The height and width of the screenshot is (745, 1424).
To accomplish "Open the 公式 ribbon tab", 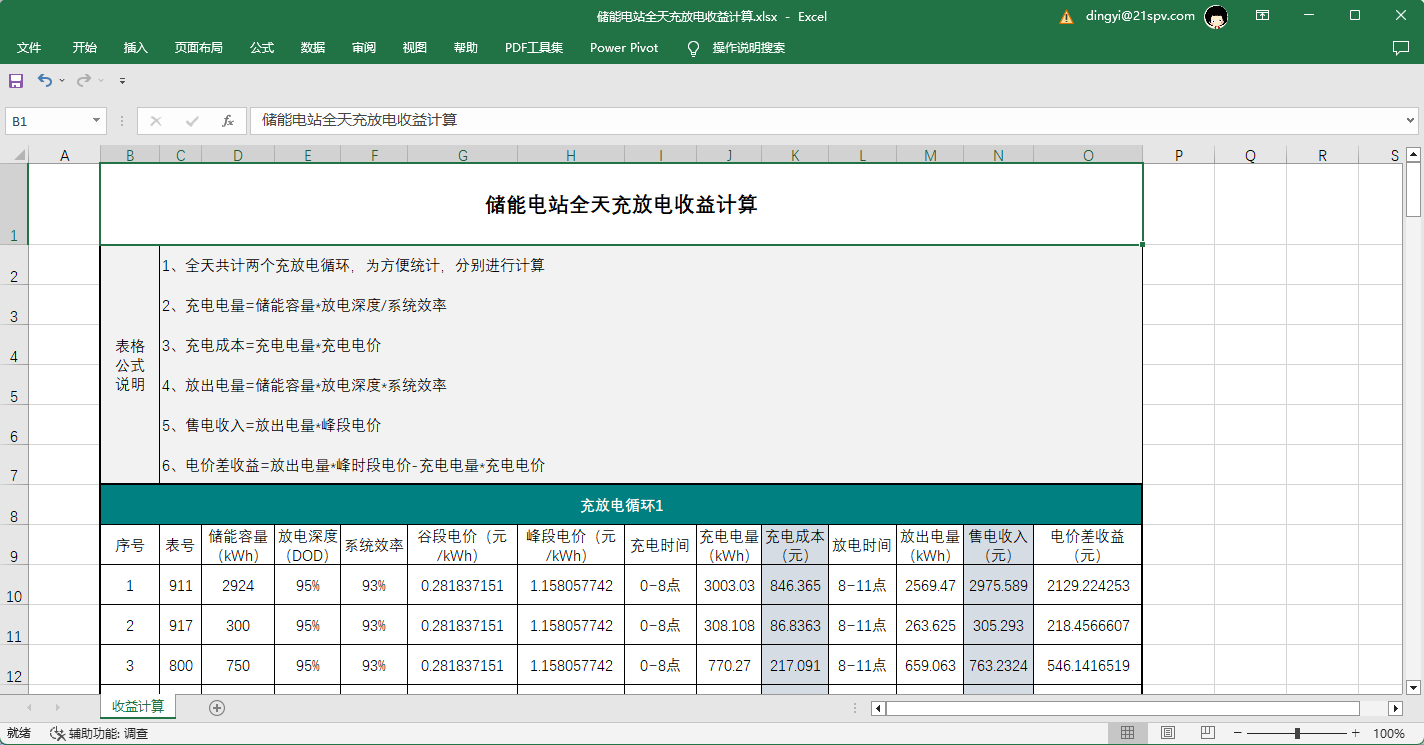I will tap(262, 47).
